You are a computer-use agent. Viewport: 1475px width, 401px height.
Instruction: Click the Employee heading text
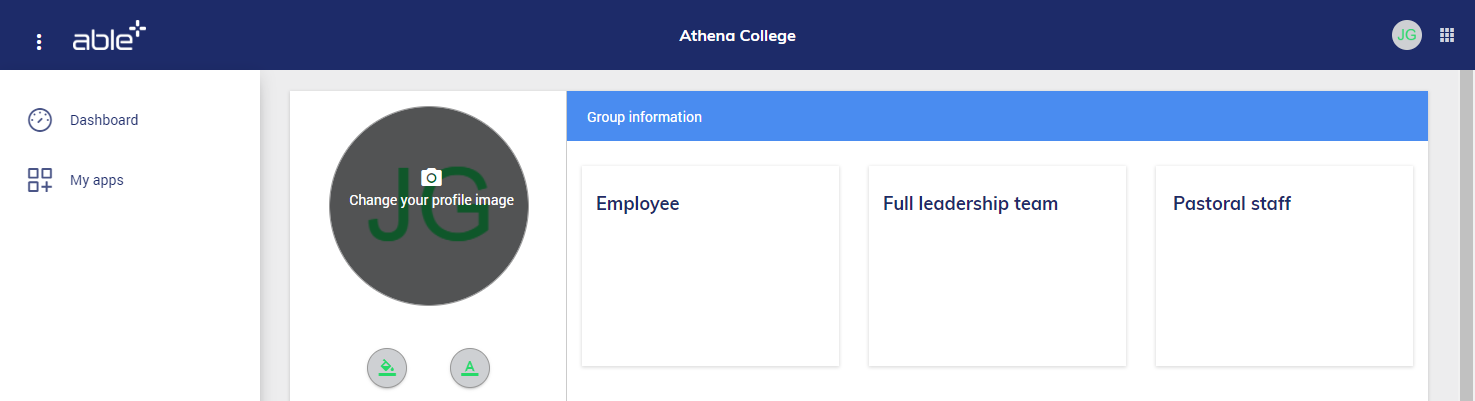[x=638, y=204]
